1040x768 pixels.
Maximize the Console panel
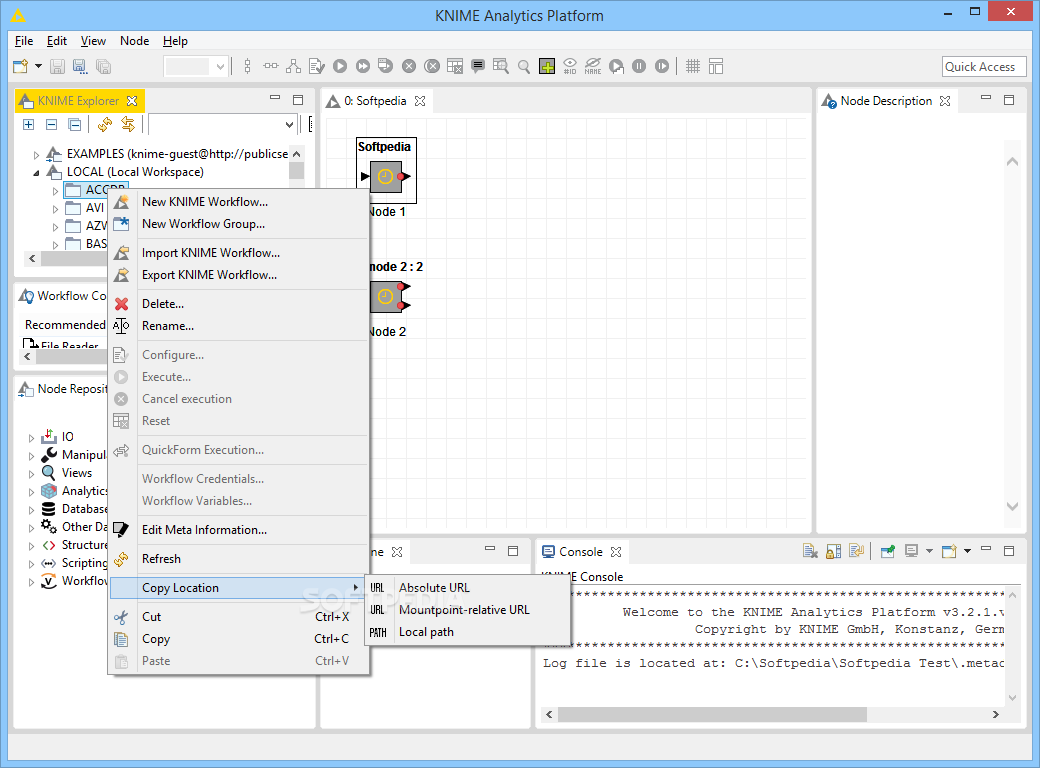[x=1009, y=550]
